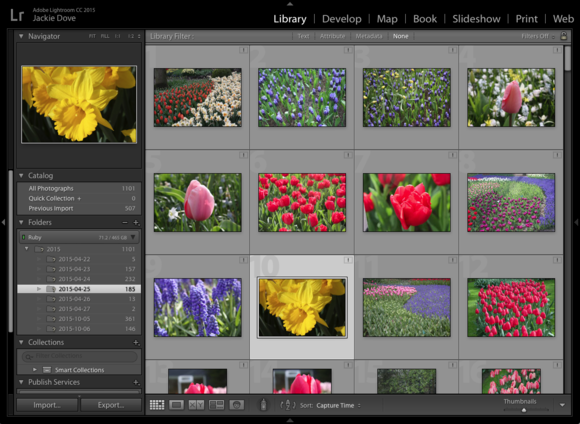Remove folder with minus icon
Image resolution: width=580 pixels, height=424 pixels.
point(125,222)
